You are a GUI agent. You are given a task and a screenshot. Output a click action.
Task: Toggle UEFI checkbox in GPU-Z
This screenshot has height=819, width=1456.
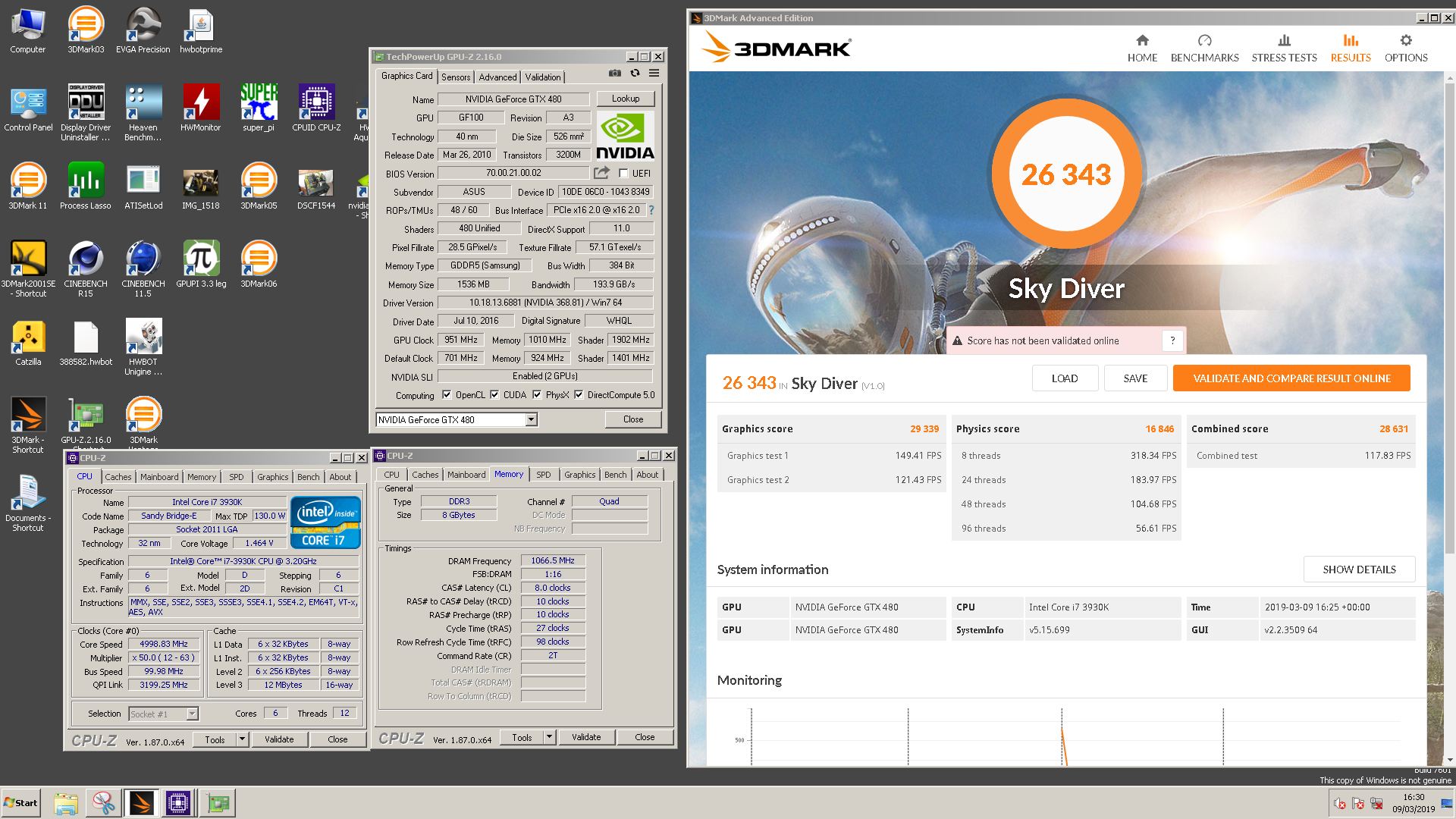point(623,174)
